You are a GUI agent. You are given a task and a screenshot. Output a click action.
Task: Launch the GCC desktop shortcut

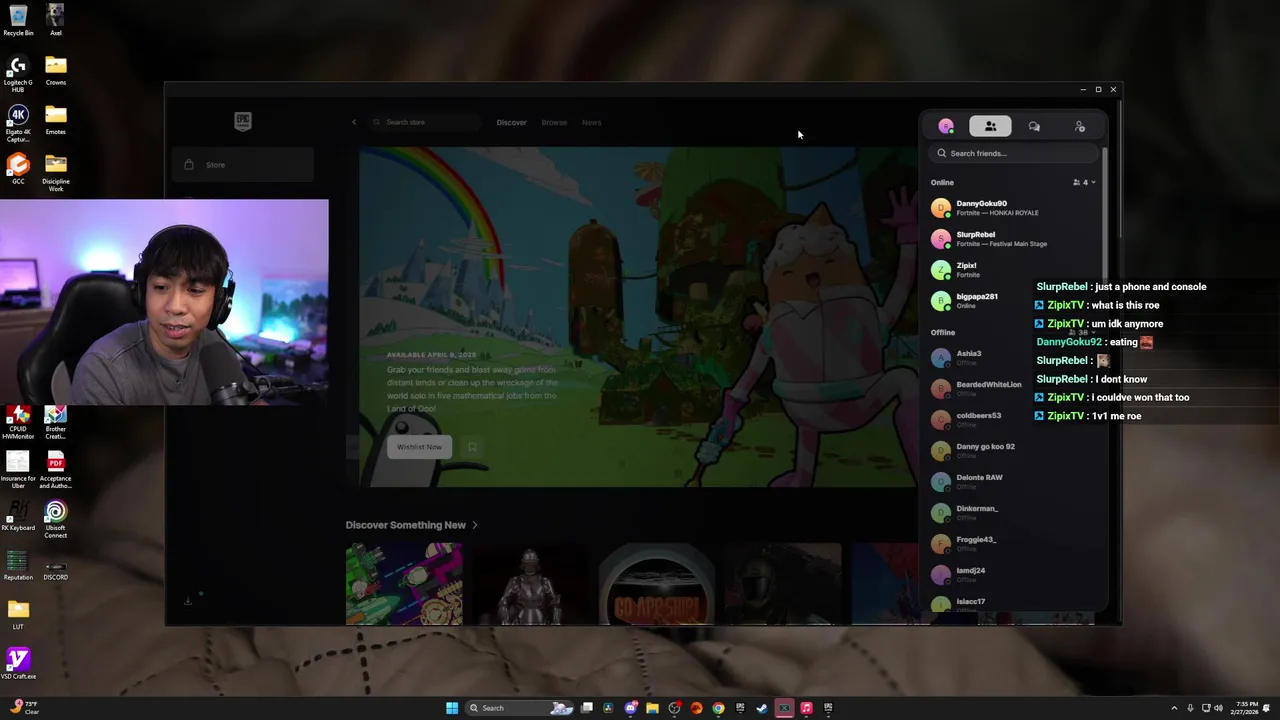click(18, 169)
